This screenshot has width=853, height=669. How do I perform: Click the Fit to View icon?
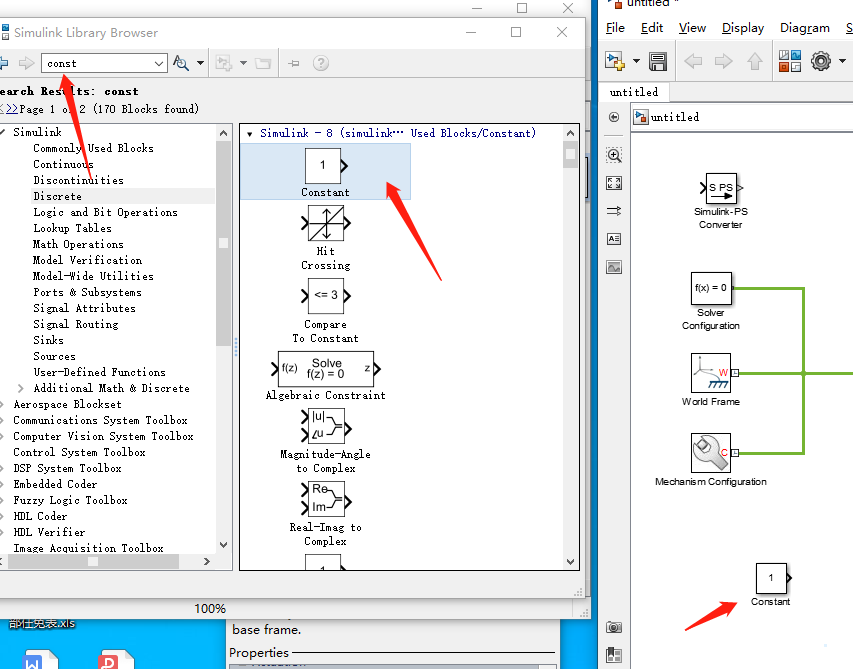[615, 183]
